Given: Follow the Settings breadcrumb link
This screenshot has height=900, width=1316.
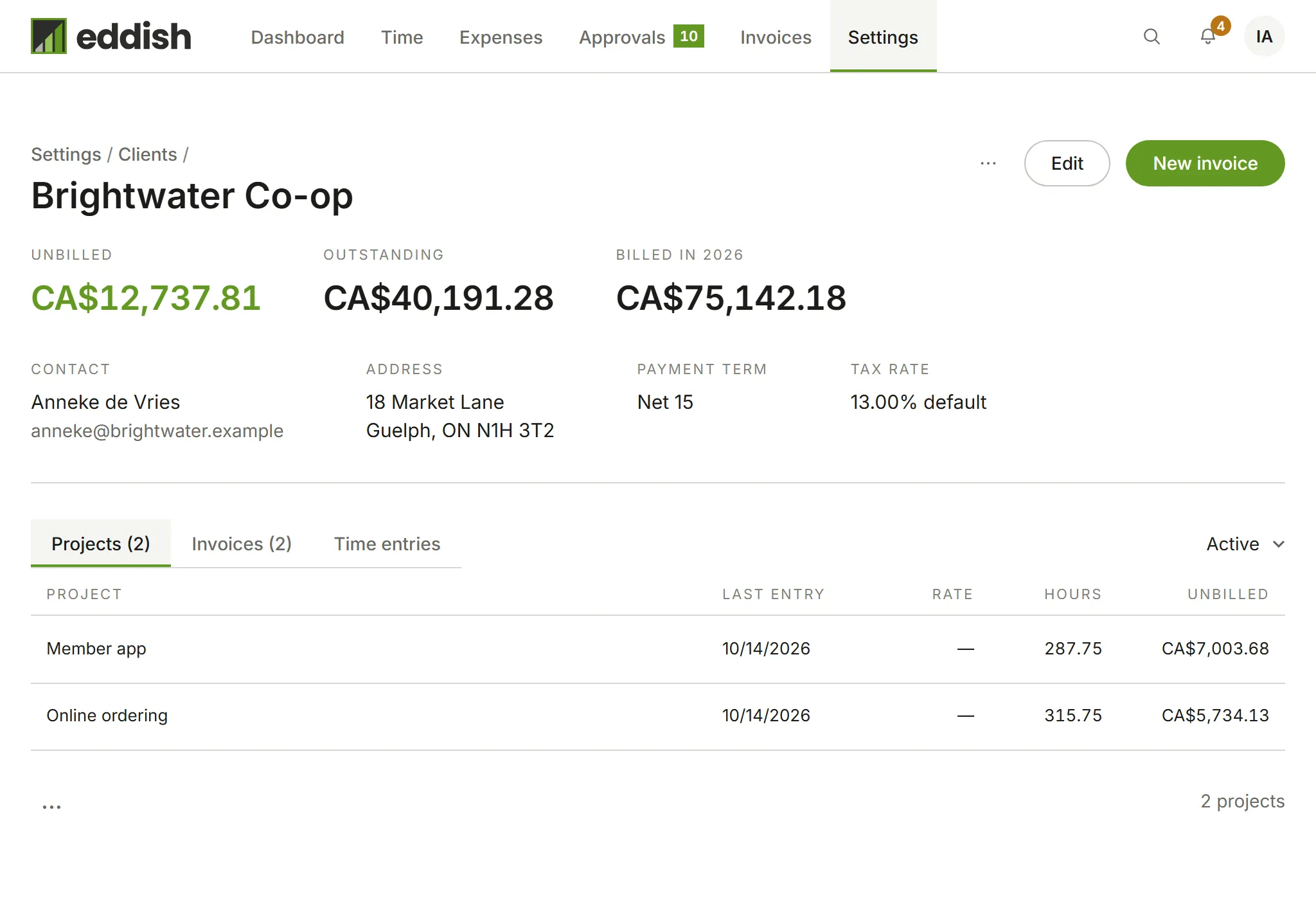Looking at the screenshot, I should point(66,154).
